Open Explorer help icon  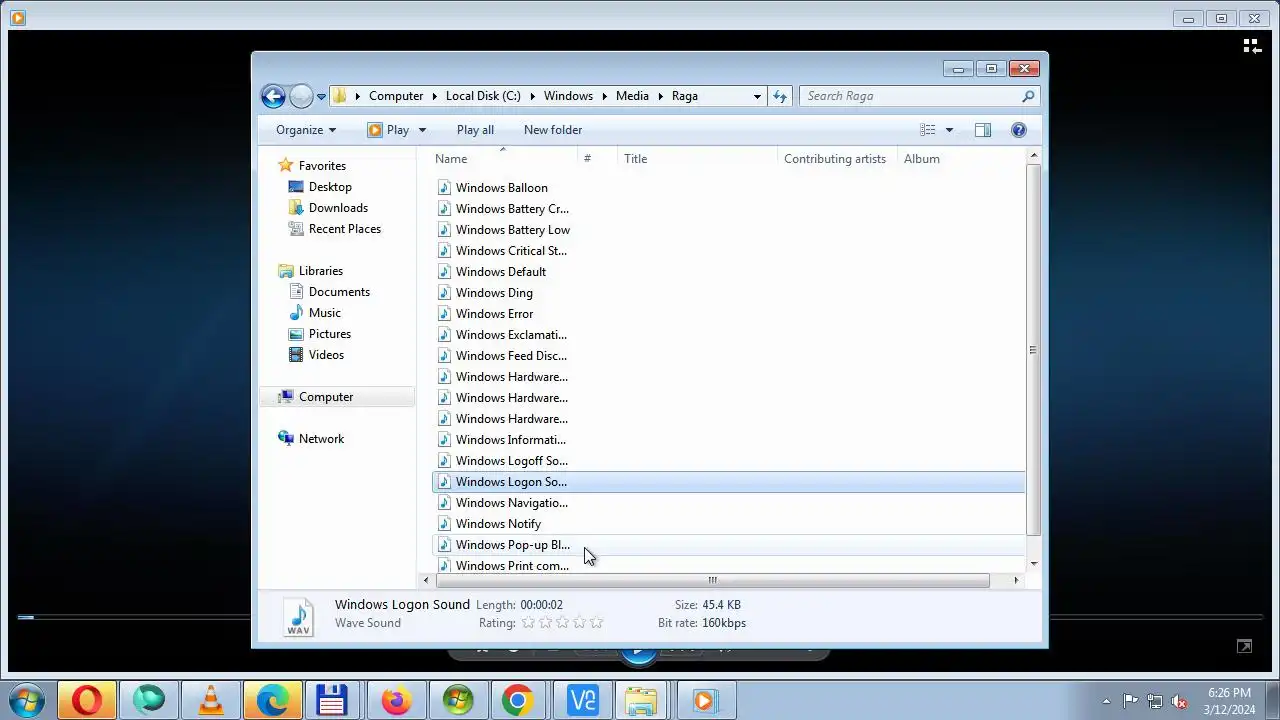[1019, 130]
